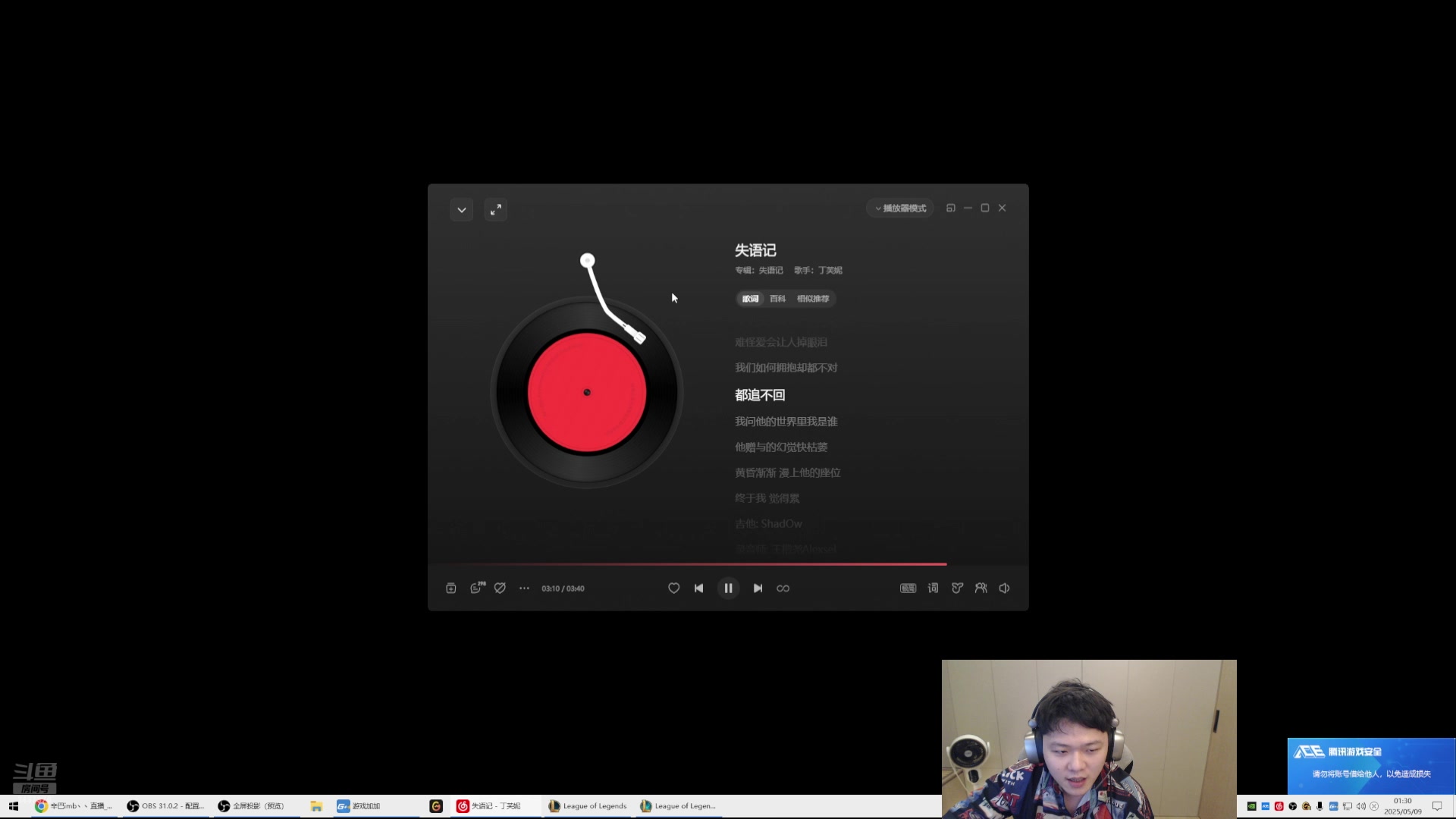Switch to 全屏投影 (预览) OBS projector window
The height and width of the screenshot is (819, 1456).
257,806
